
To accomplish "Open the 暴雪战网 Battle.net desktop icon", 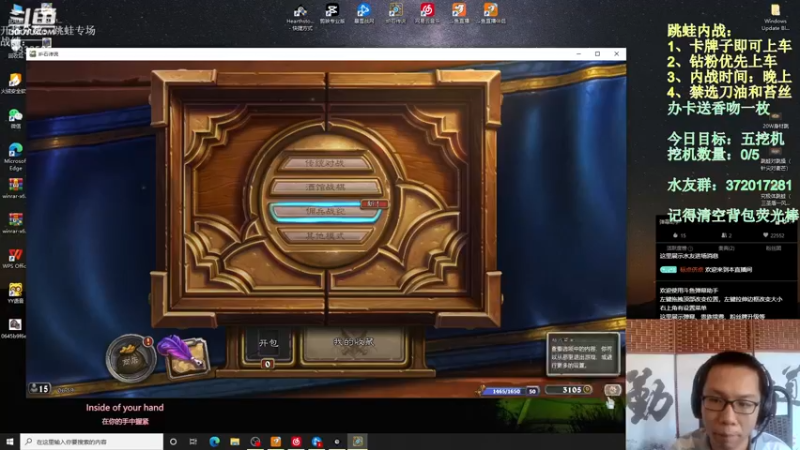I will click(364, 14).
